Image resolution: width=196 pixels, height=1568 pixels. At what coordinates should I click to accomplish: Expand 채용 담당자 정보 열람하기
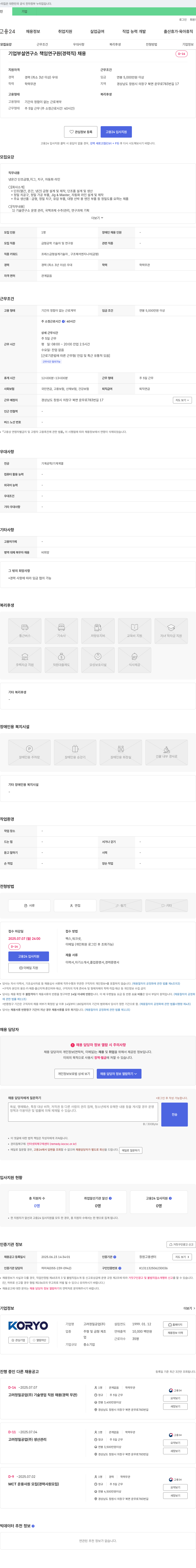[x=119, y=1074]
